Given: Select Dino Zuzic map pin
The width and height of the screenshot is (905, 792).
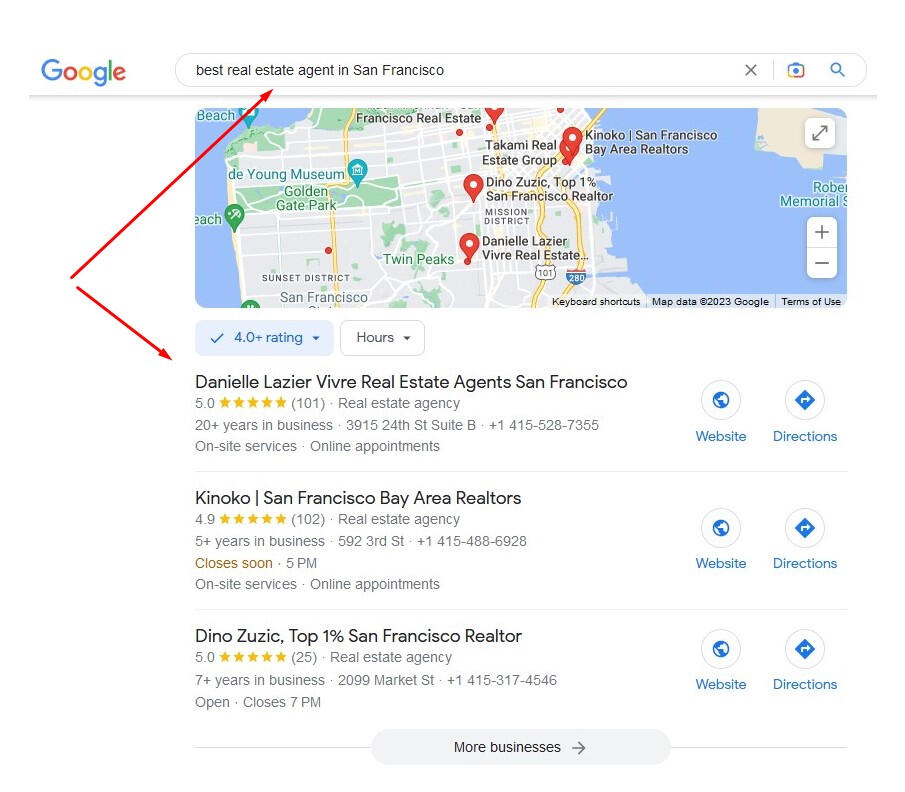Looking at the screenshot, I should click(473, 188).
